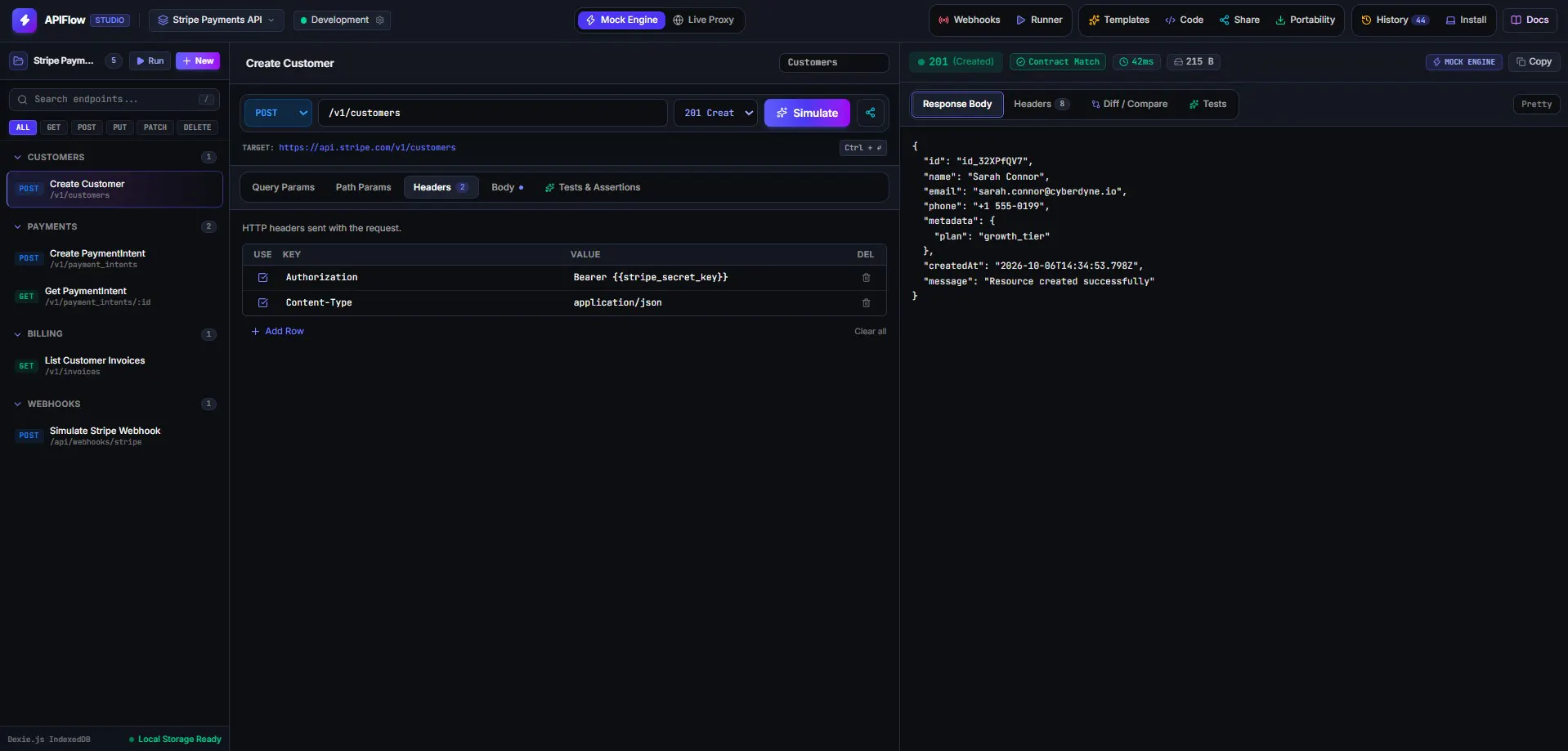The width and height of the screenshot is (1568, 751).
Task: Click the Install app button
Action: pos(1466,20)
